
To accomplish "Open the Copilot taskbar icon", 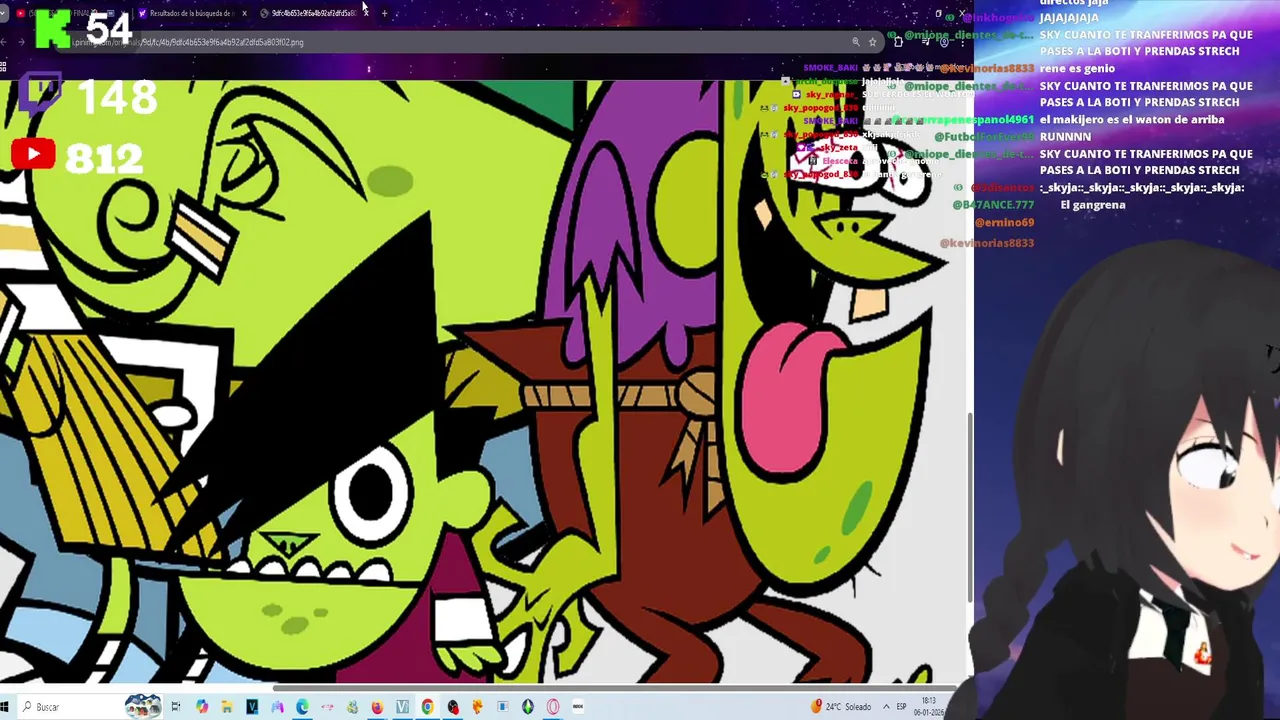I will (x=202, y=707).
